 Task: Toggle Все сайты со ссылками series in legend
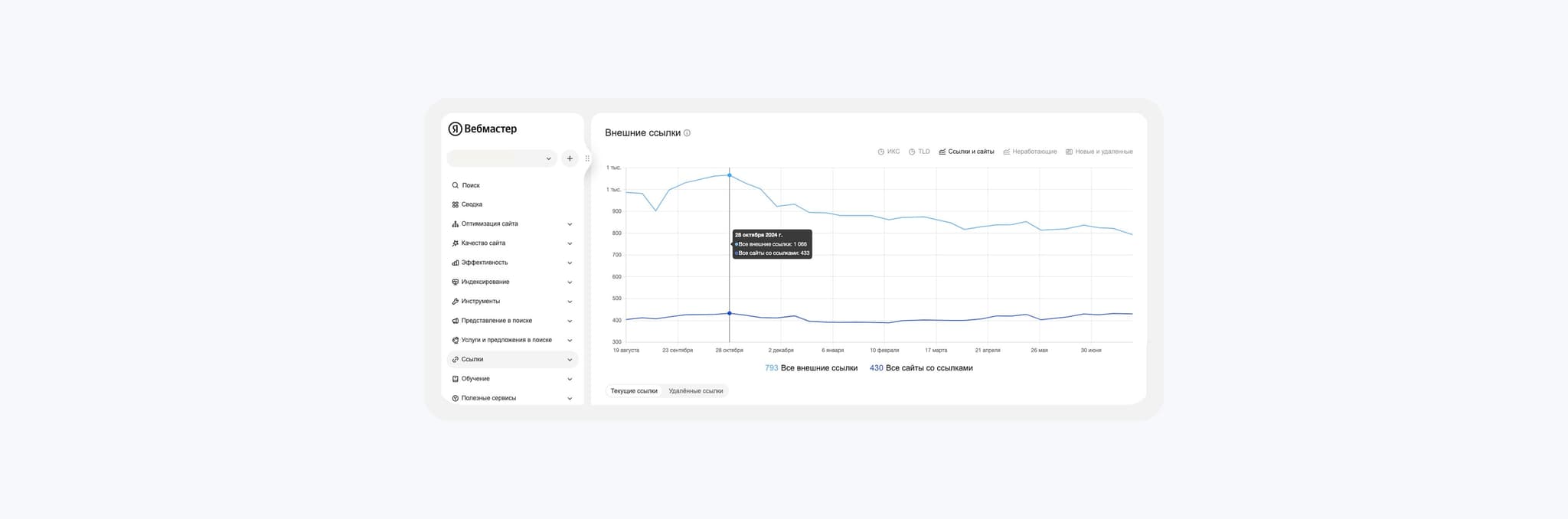(922, 368)
